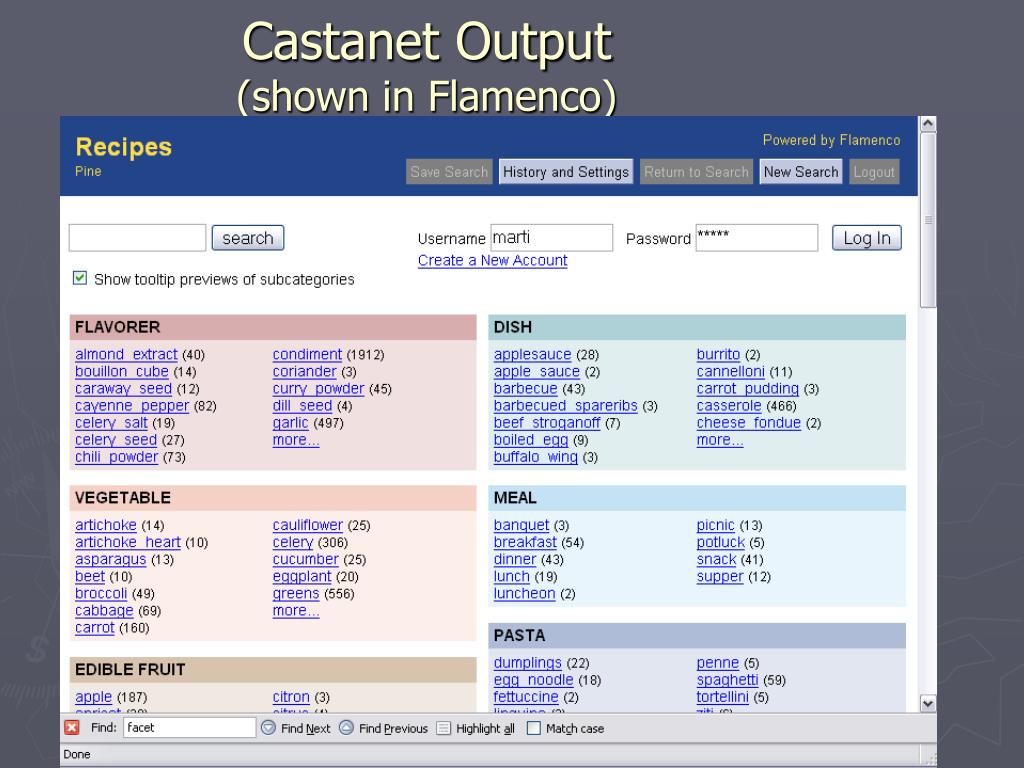Viewport: 1024px width, 768px height.
Task: Click the celery_salt link
Action: click(x=111, y=423)
